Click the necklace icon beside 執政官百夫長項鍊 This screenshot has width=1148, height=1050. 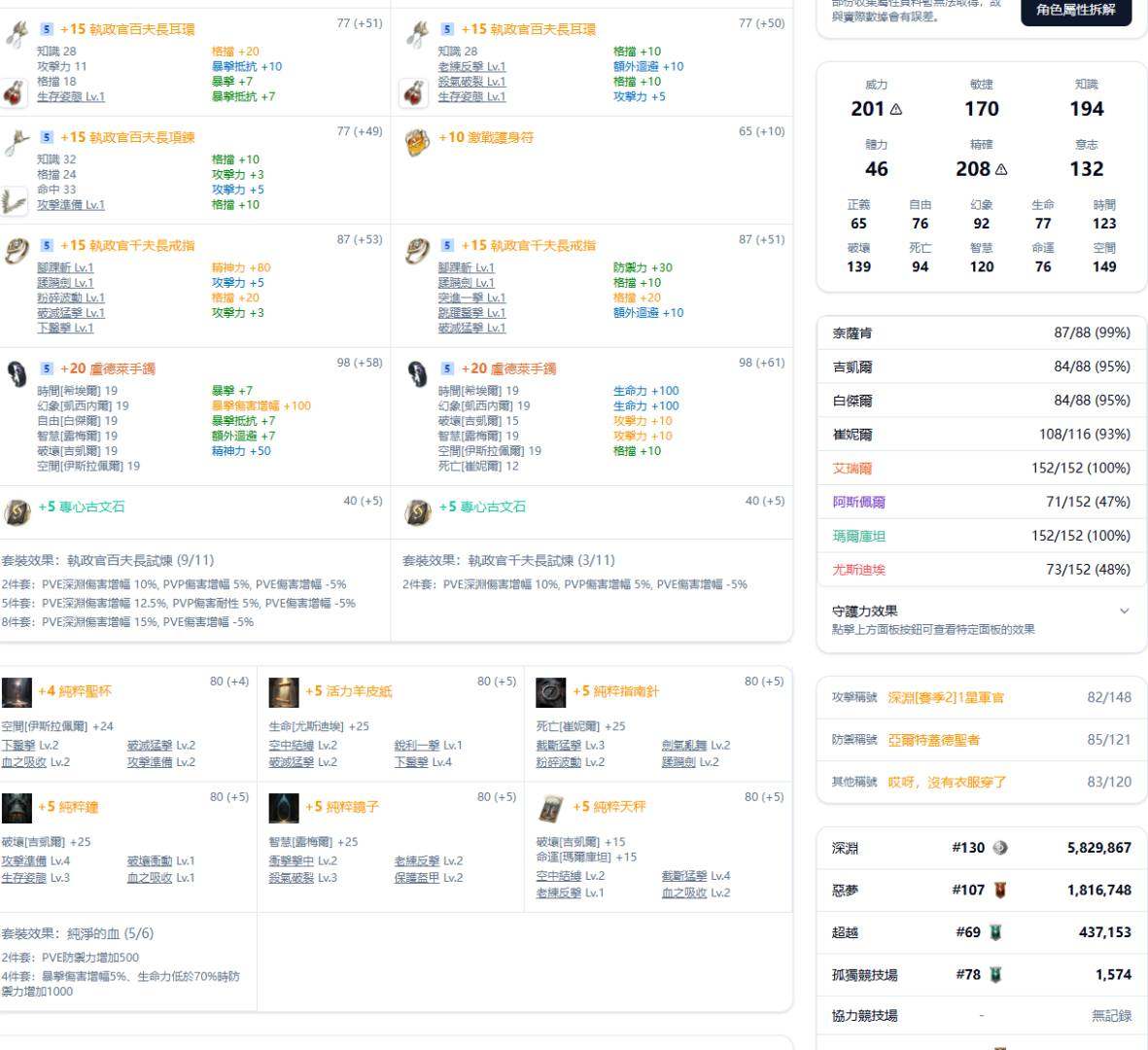(x=17, y=143)
